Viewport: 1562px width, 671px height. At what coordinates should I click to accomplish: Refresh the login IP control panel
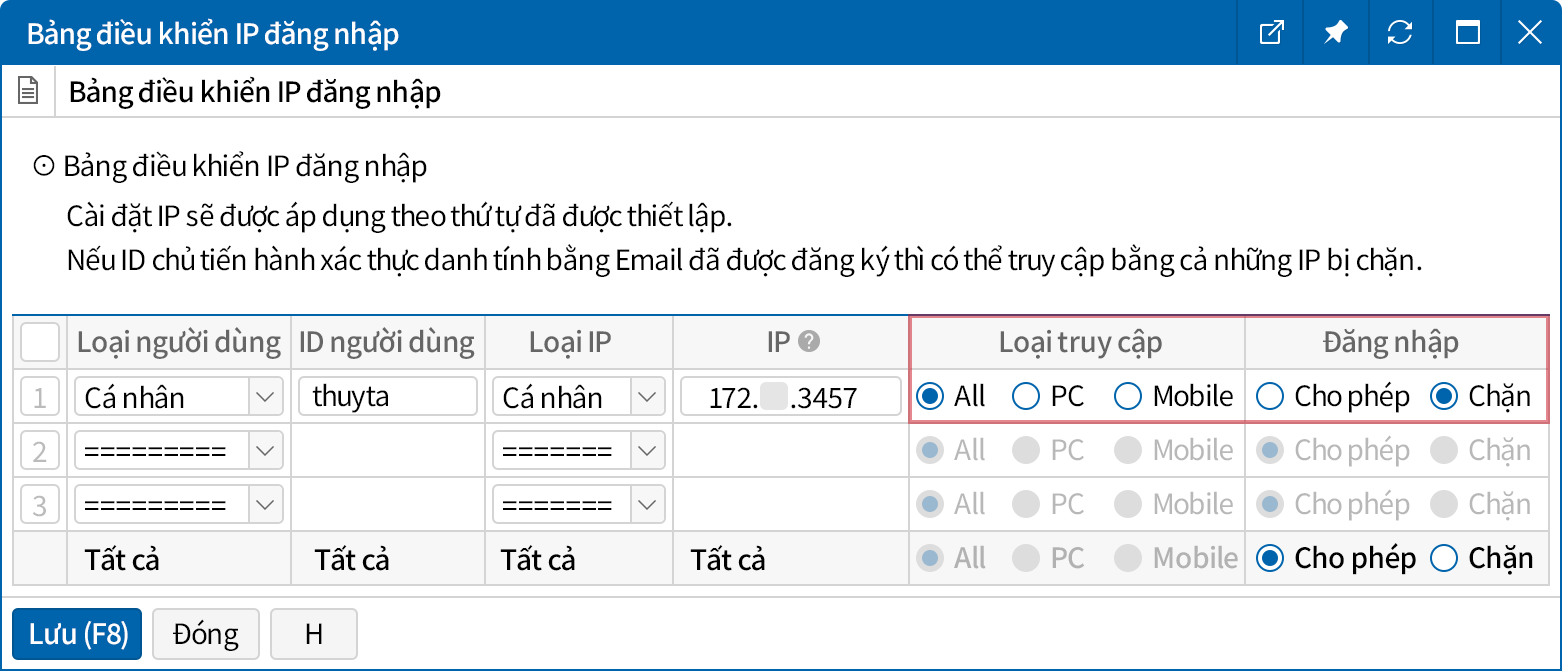point(1400,33)
